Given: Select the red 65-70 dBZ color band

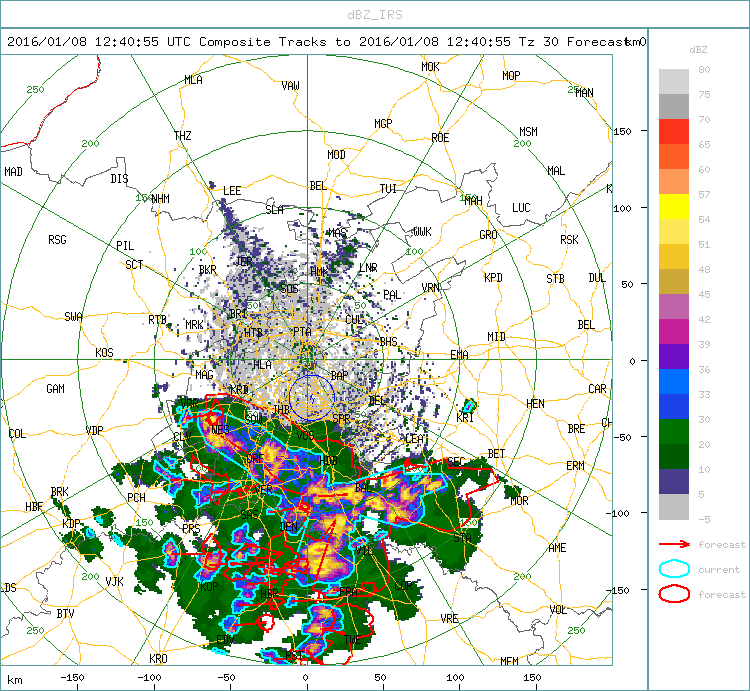Looking at the screenshot, I should (674, 132).
